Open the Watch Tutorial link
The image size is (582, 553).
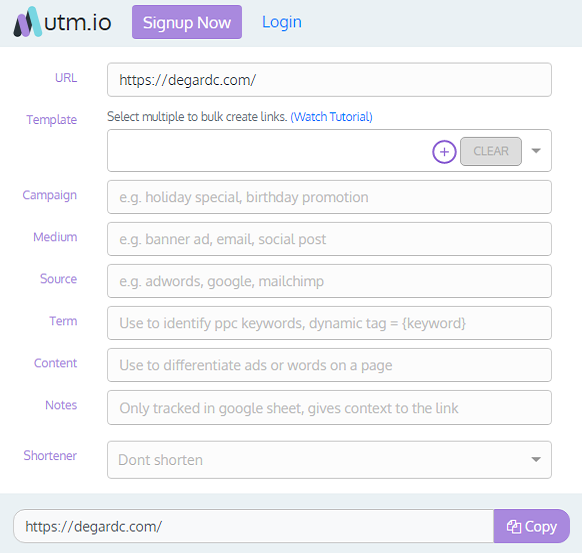331,117
